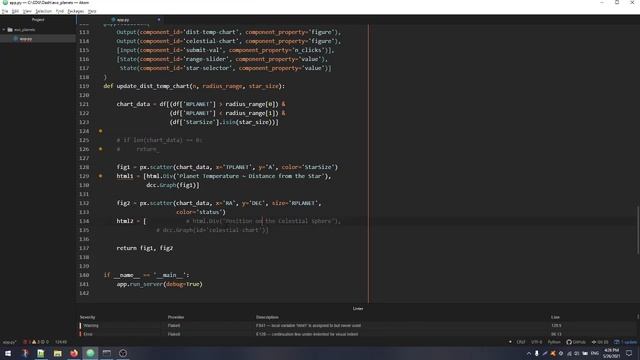Click the microphone tray icon

pyautogui.click(x=537, y=353)
